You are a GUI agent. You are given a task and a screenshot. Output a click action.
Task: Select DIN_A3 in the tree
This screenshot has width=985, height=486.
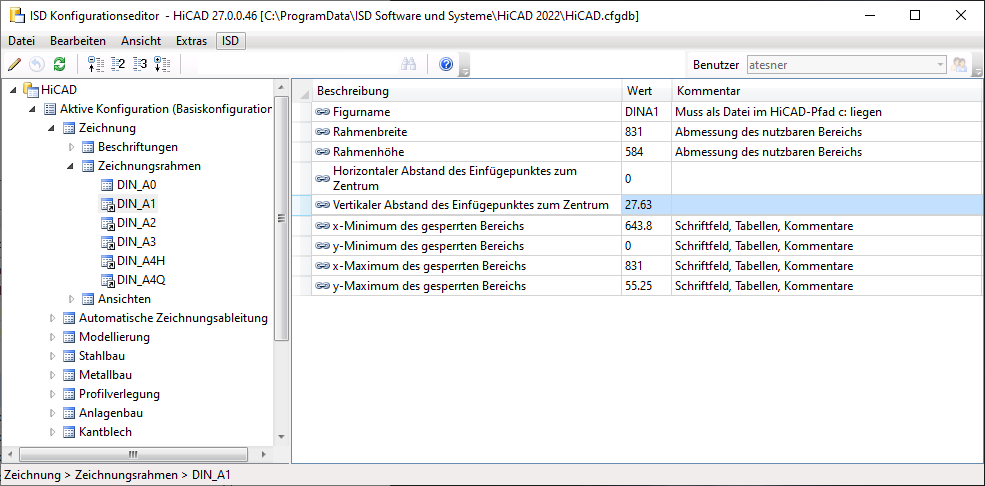point(136,242)
